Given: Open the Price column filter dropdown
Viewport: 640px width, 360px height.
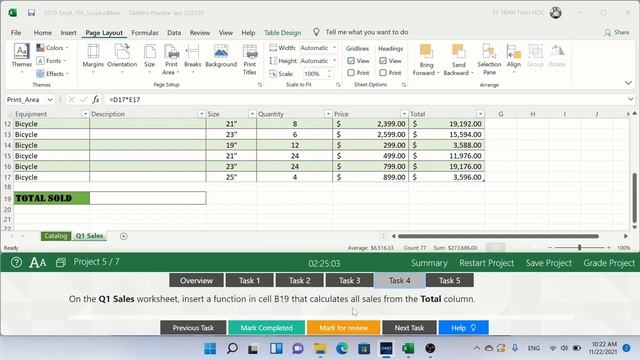Looking at the screenshot, I should [x=404, y=114].
